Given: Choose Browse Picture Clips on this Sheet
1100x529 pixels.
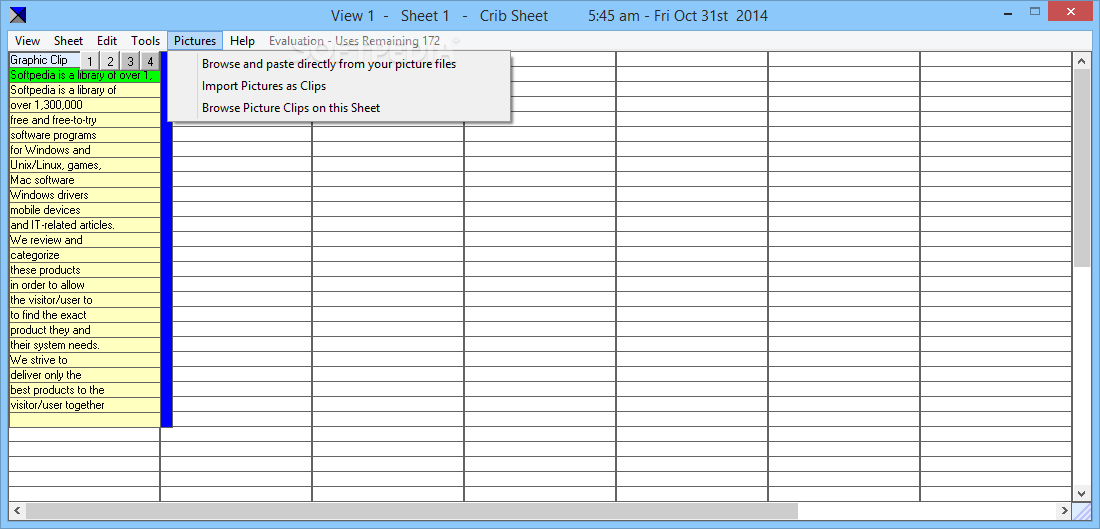Looking at the screenshot, I should 339,107.
